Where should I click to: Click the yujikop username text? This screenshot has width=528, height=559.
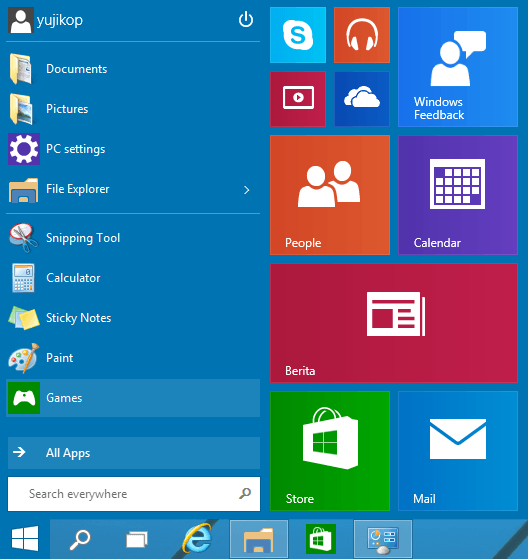click(60, 20)
